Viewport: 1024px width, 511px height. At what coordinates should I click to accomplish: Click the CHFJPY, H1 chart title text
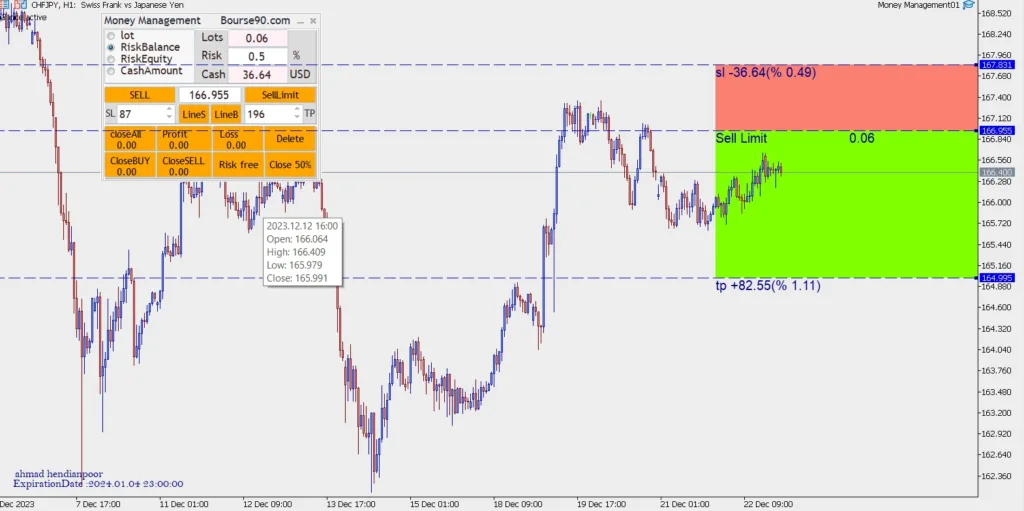coord(108,5)
